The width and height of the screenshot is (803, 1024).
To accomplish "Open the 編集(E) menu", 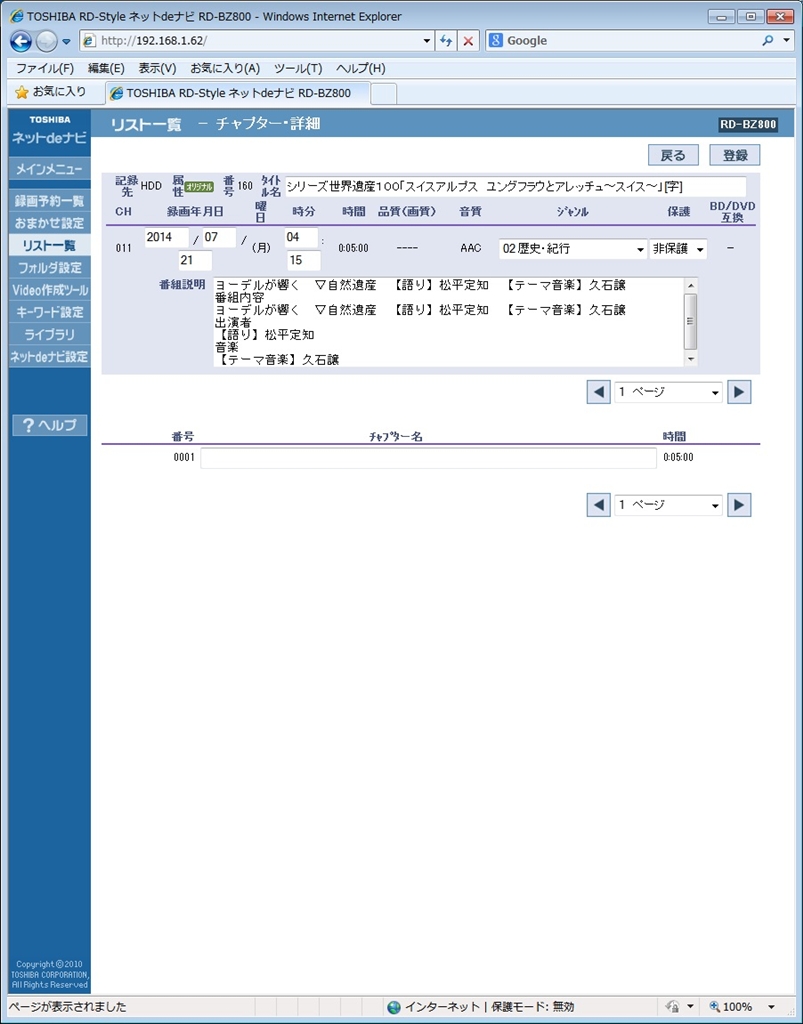I will pos(106,68).
